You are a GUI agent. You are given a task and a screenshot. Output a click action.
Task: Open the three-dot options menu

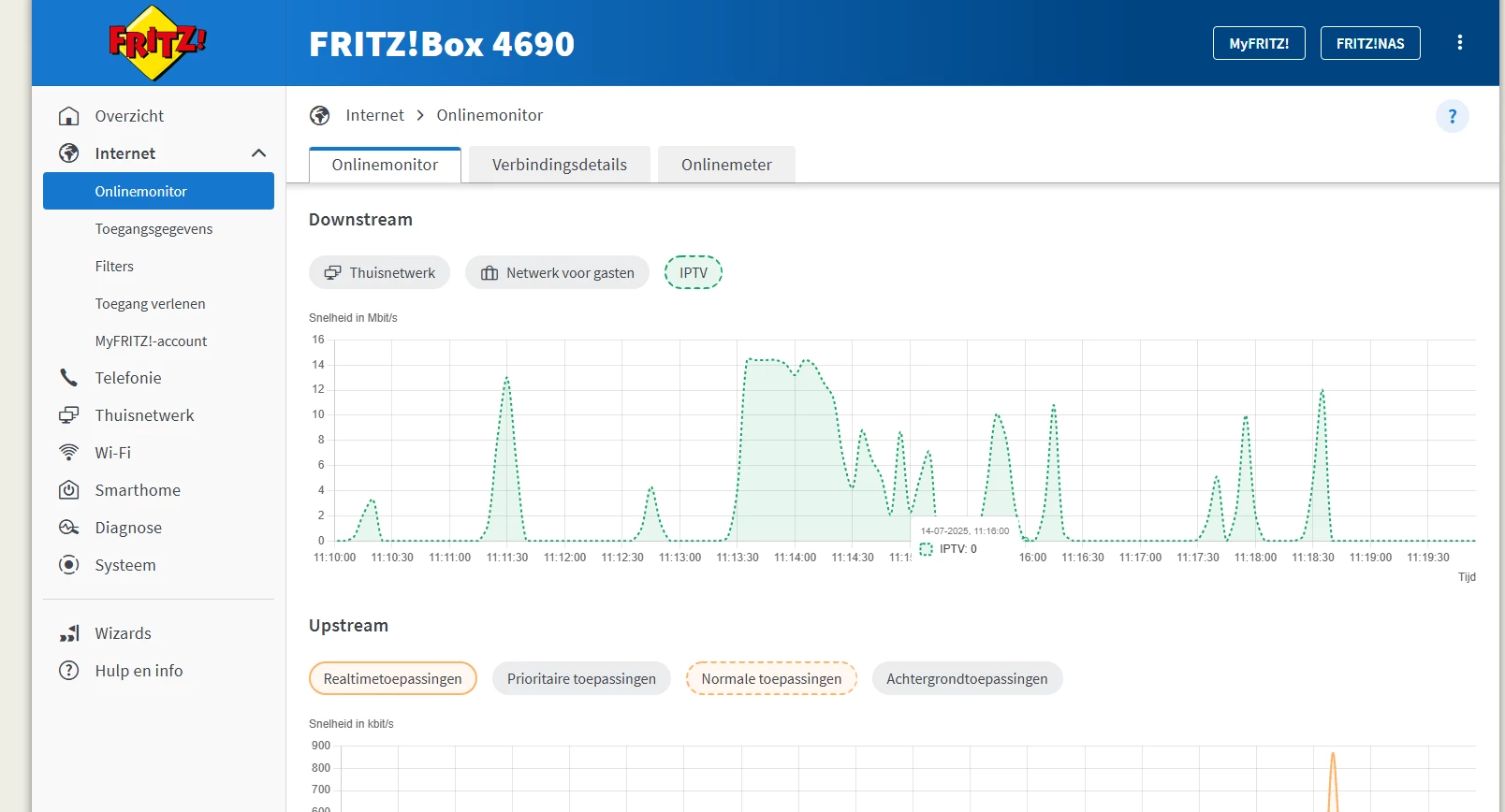1459,43
